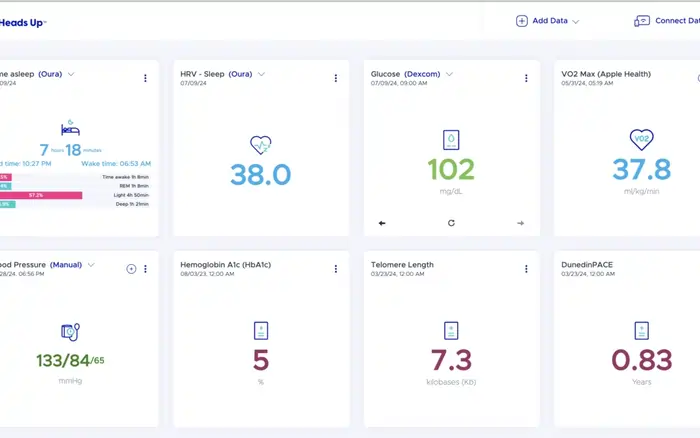Click the HRV heart icon

pyautogui.click(x=261, y=145)
